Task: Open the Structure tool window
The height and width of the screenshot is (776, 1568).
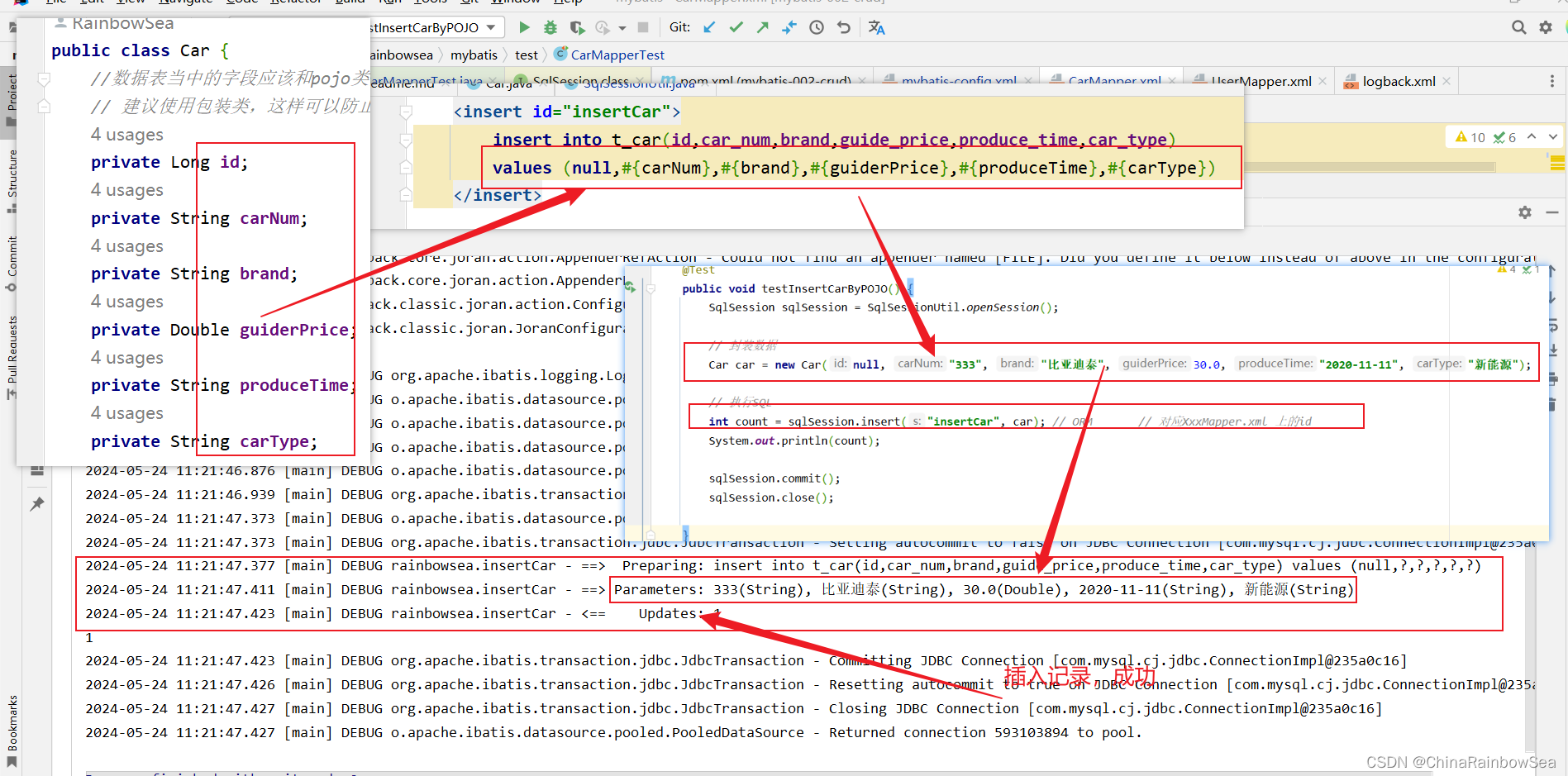Action: click(12, 180)
